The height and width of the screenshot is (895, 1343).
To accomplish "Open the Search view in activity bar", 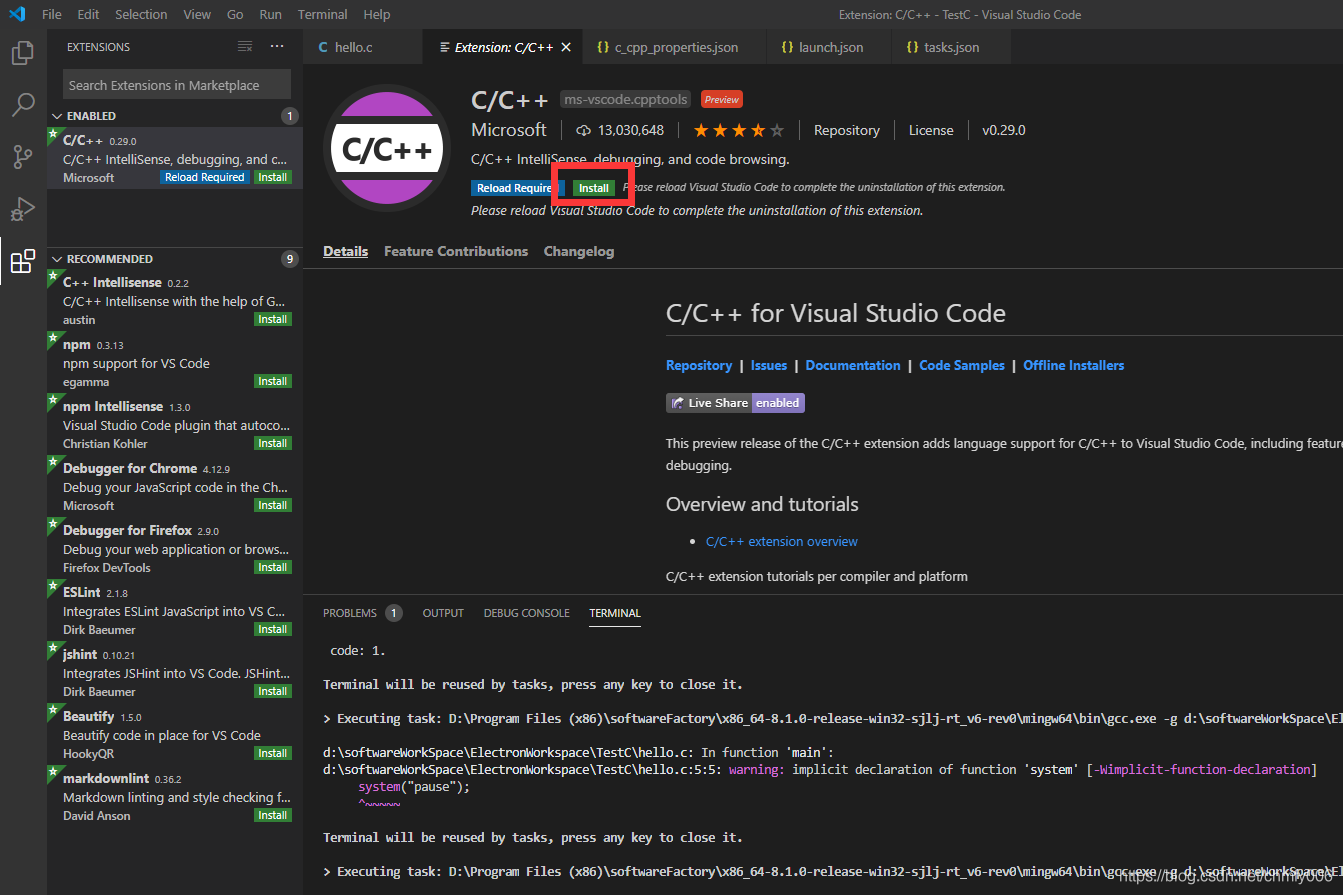I will tap(22, 105).
